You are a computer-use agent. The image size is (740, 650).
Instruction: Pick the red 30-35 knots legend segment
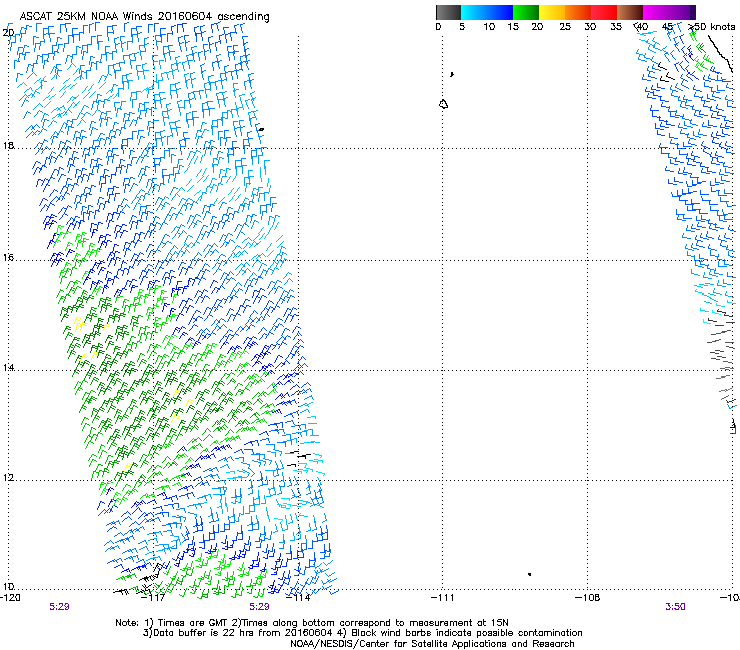pyautogui.click(x=604, y=12)
